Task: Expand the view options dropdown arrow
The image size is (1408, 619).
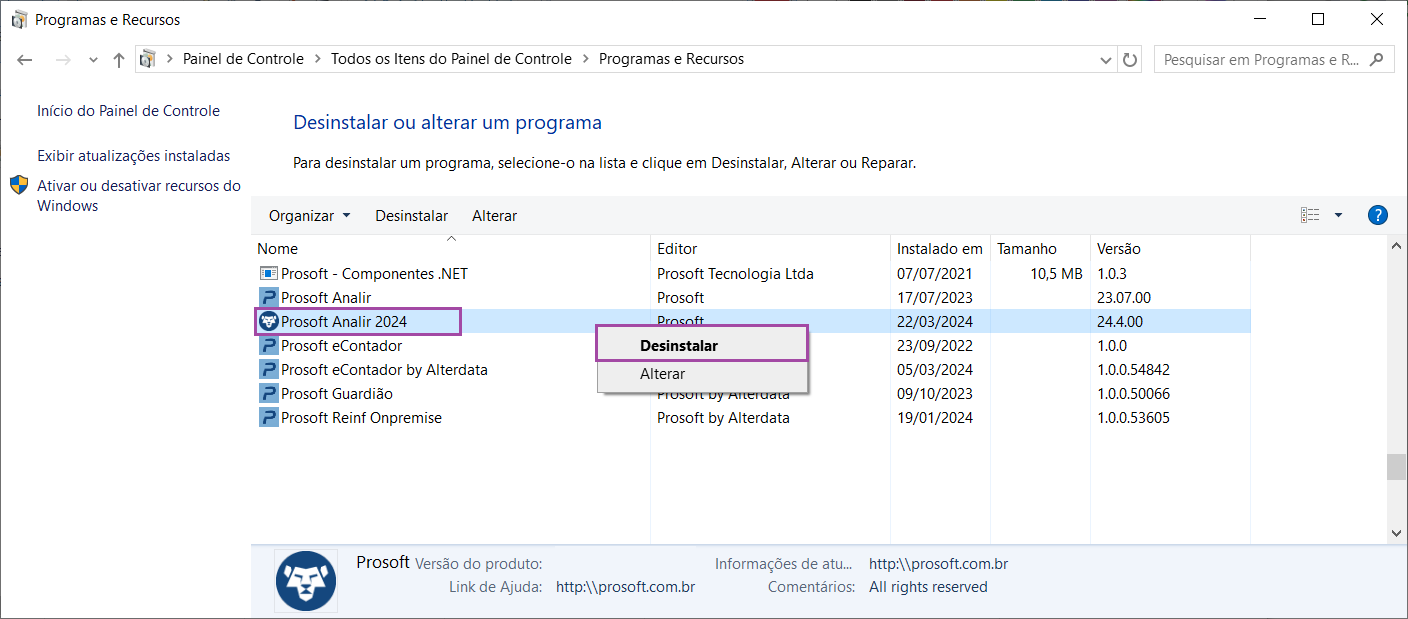Action: pos(1338,215)
